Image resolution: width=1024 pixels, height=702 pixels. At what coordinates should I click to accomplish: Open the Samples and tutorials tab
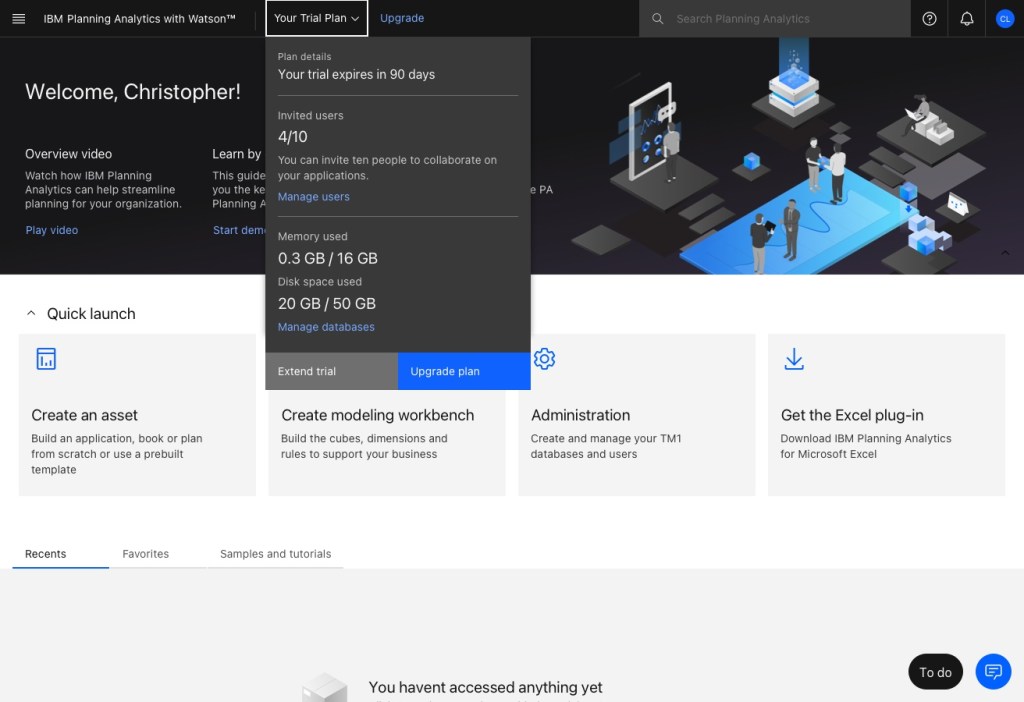pos(275,553)
